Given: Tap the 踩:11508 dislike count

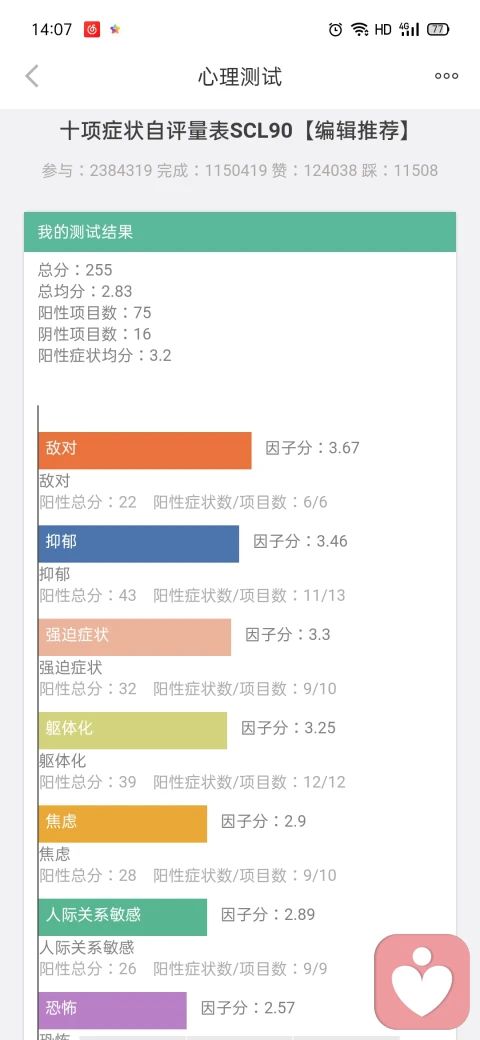Looking at the screenshot, I should [x=400, y=170].
